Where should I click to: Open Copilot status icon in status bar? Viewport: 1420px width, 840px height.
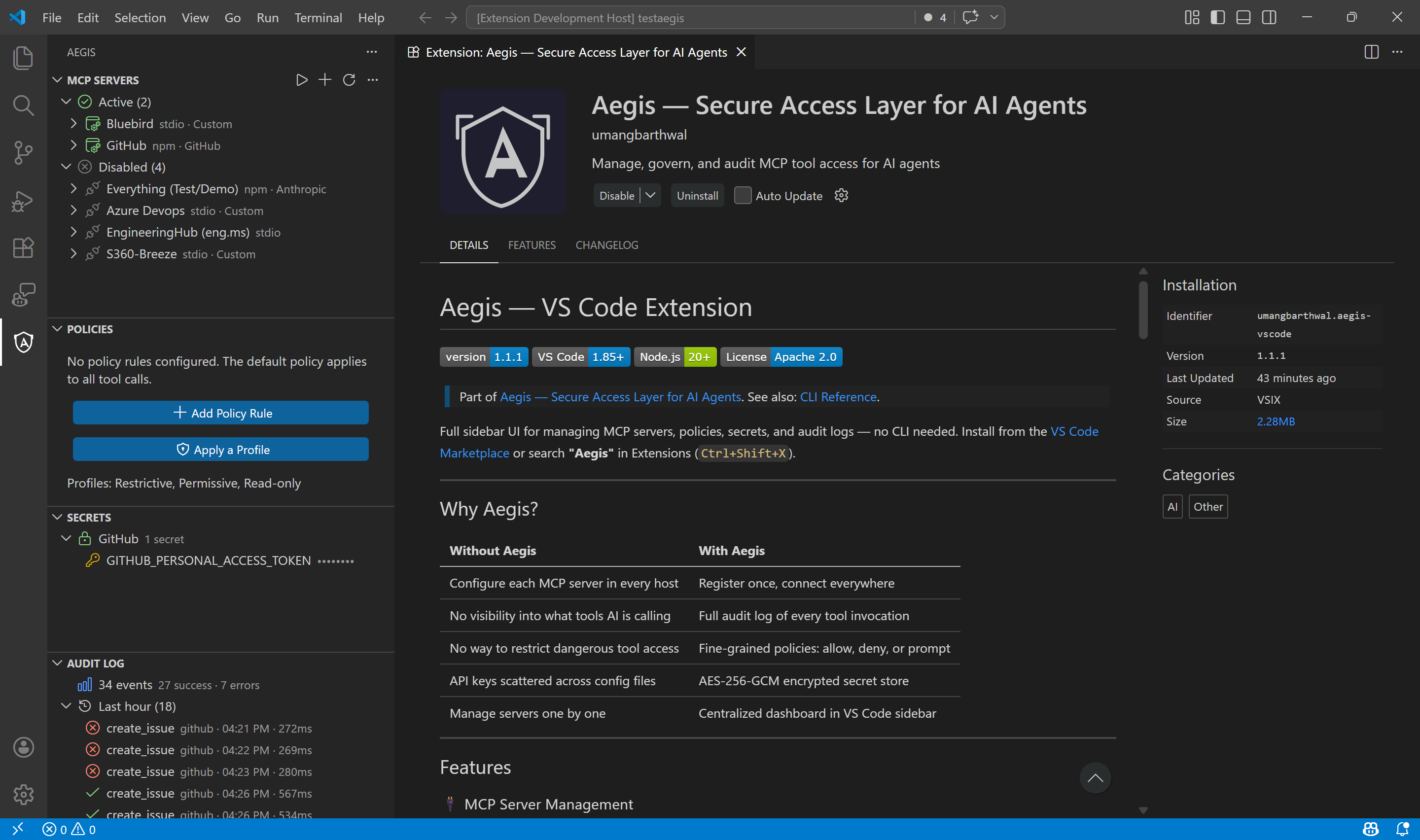(x=1371, y=829)
